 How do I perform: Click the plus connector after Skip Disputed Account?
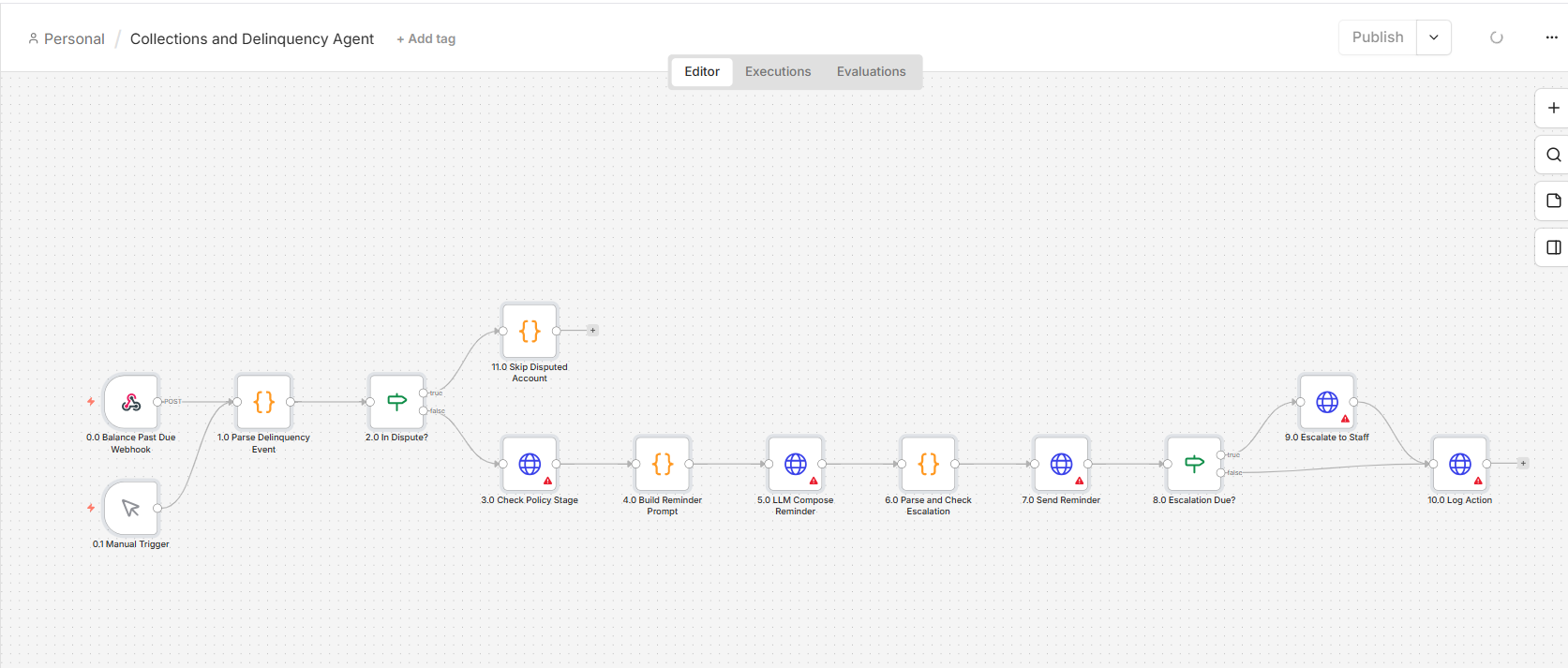[592, 331]
